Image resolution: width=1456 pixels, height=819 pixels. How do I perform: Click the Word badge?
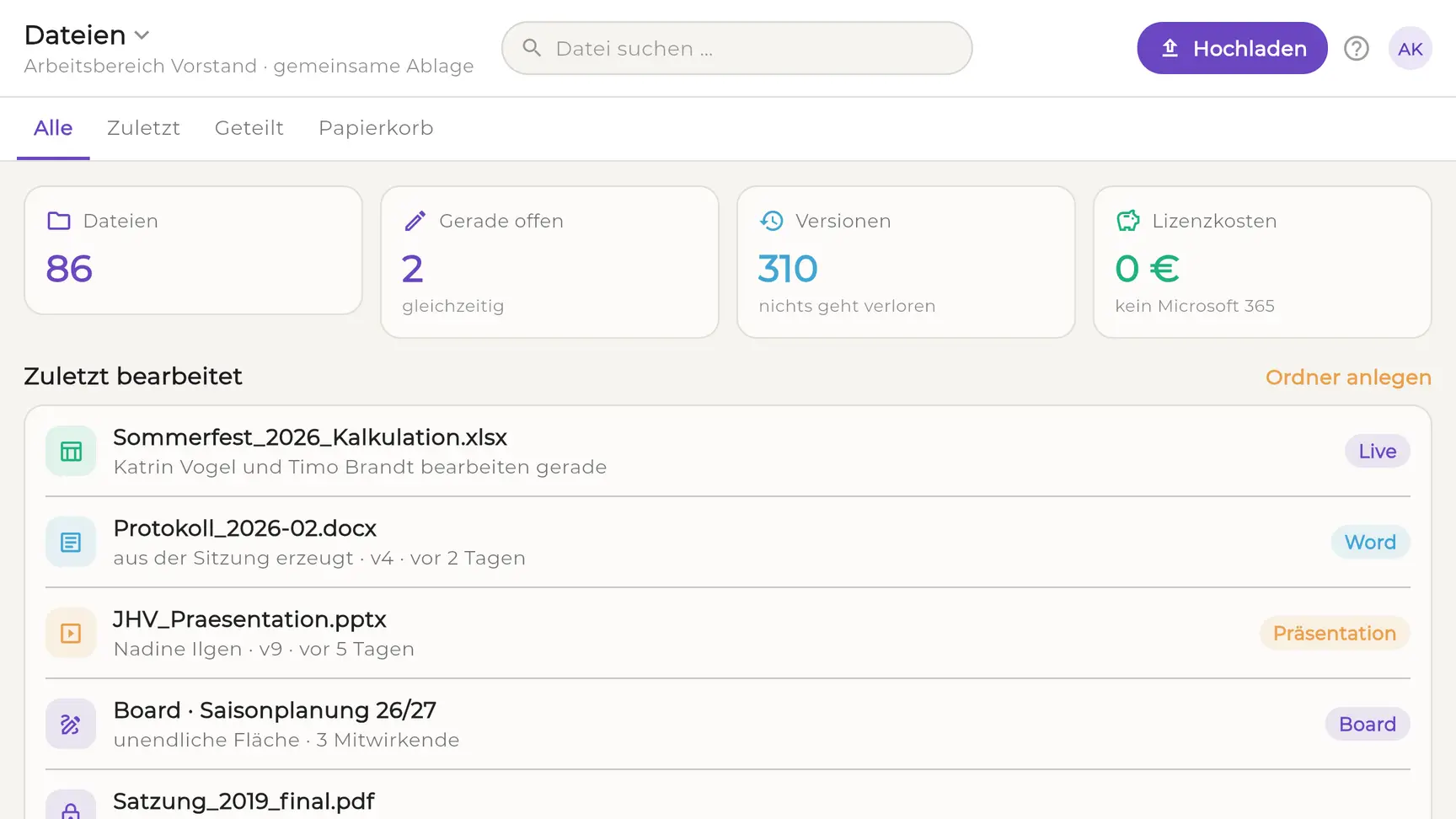tap(1370, 543)
